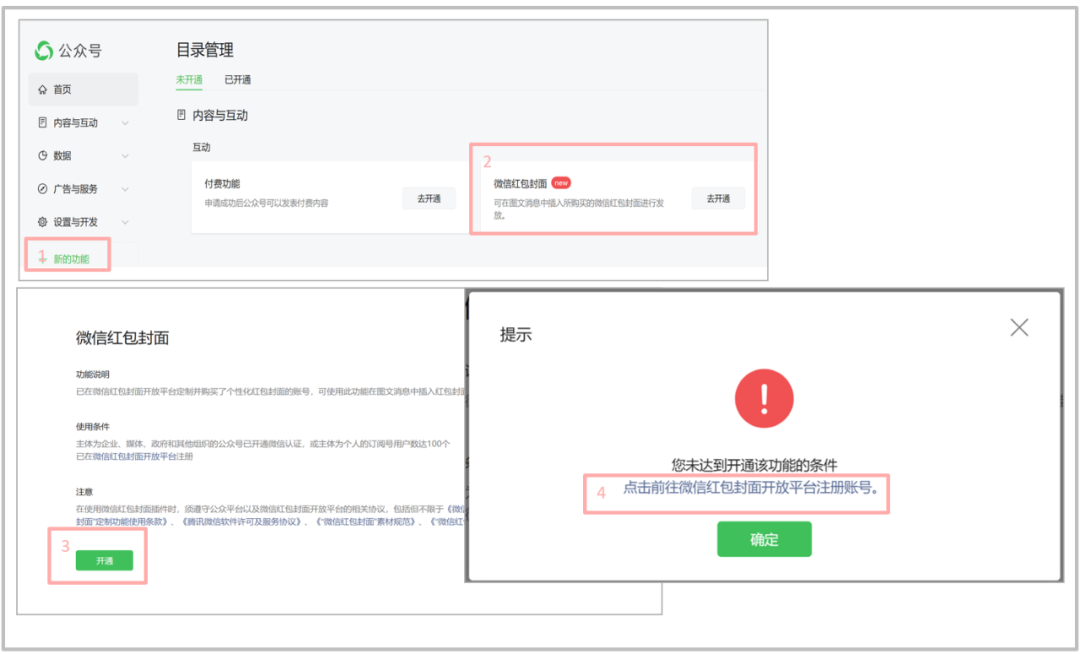Switch to the 已开通 tab

238,80
